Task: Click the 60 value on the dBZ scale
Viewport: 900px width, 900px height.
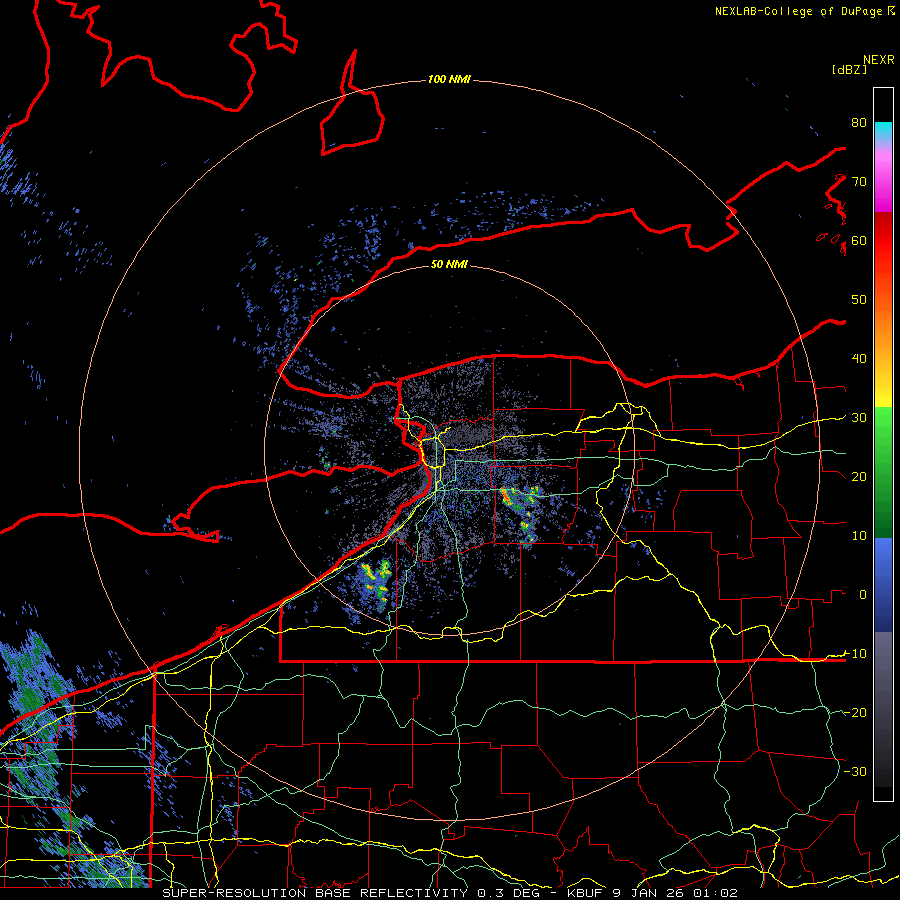Action: (859, 241)
